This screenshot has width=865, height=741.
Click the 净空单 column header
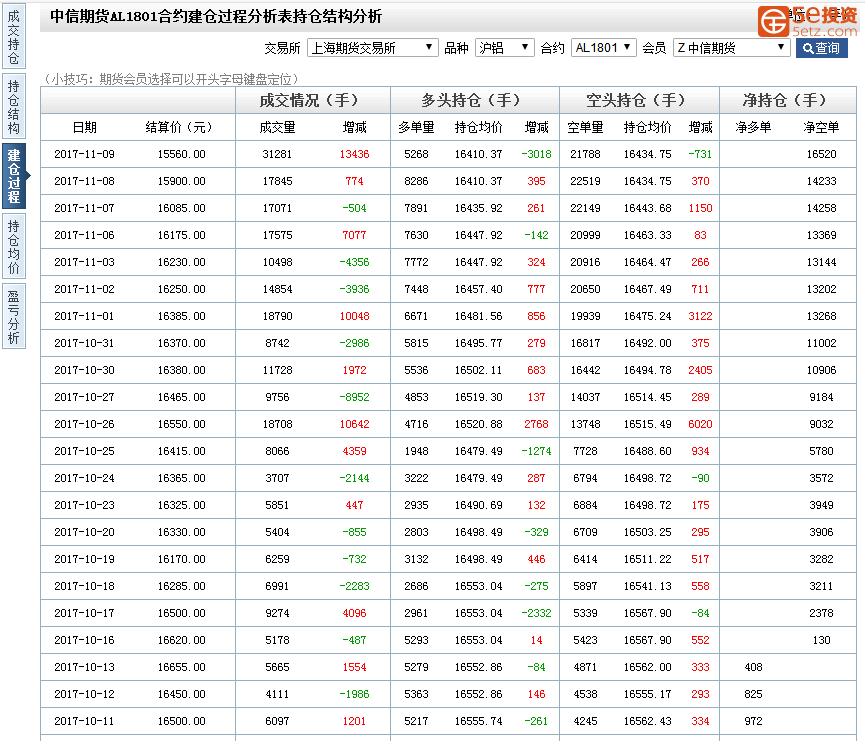[x=821, y=127]
